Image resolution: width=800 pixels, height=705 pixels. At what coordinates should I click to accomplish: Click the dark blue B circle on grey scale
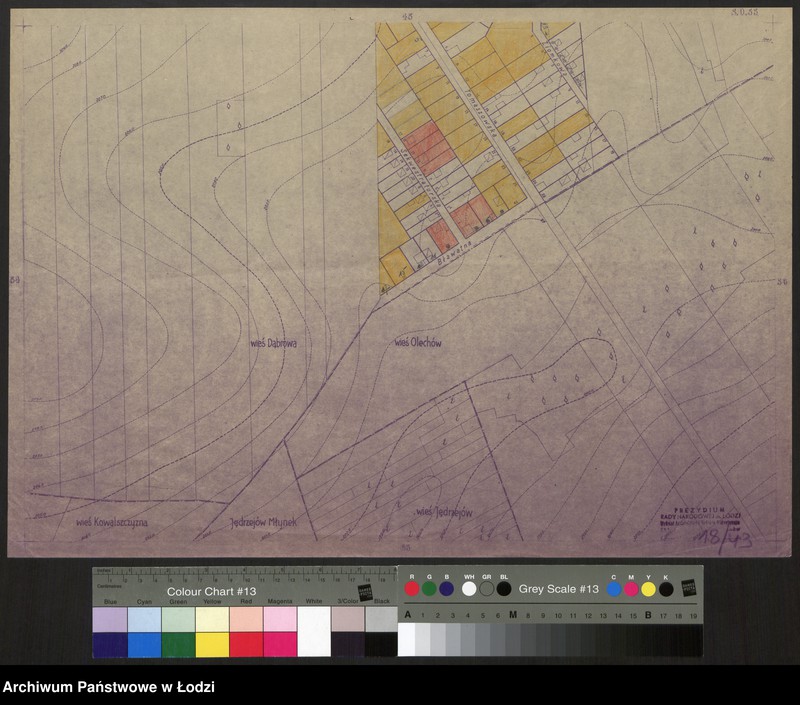click(x=446, y=589)
